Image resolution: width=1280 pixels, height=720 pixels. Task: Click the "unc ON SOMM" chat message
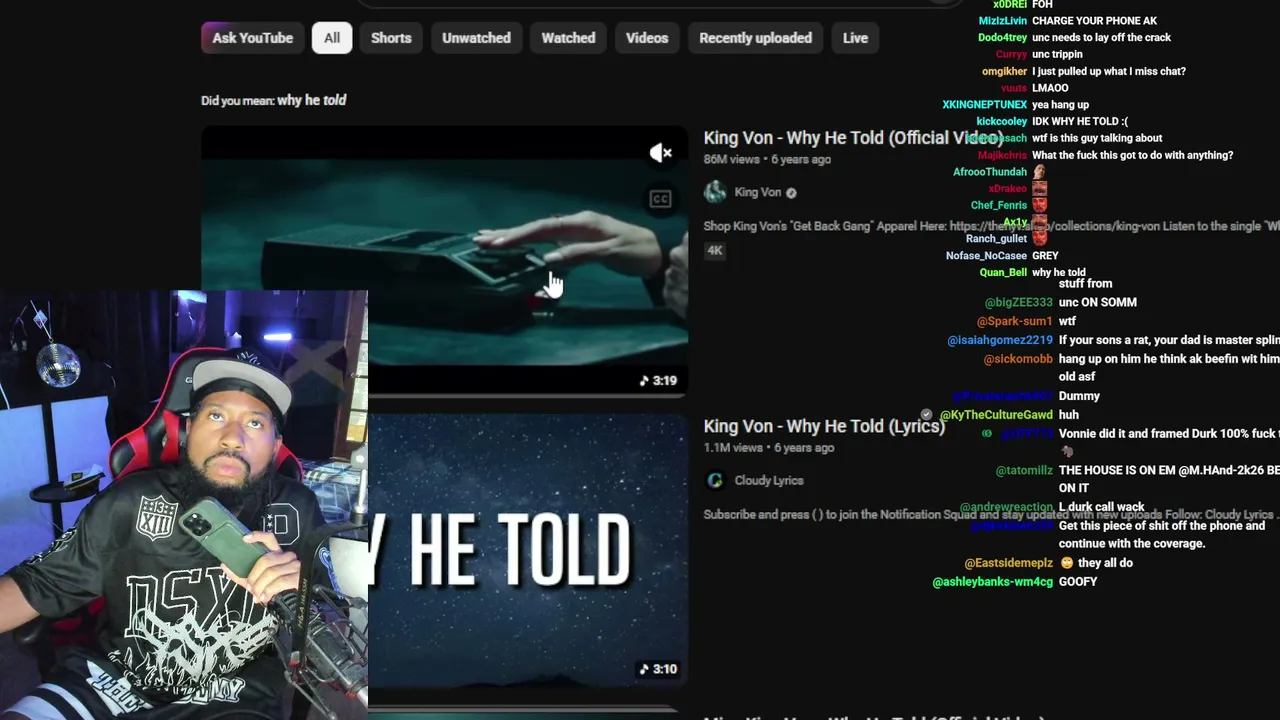pyautogui.click(x=1098, y=302)
